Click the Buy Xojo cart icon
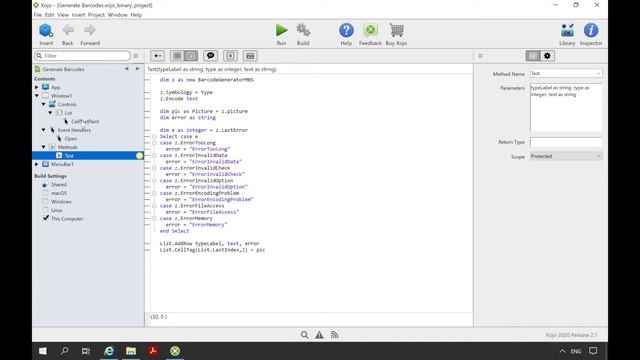 [x=396, y=30]
